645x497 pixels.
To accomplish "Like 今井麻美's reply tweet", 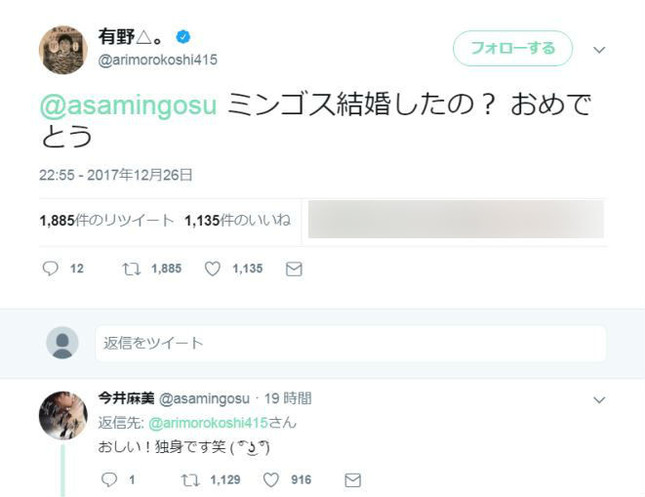I will click(270, 480).
